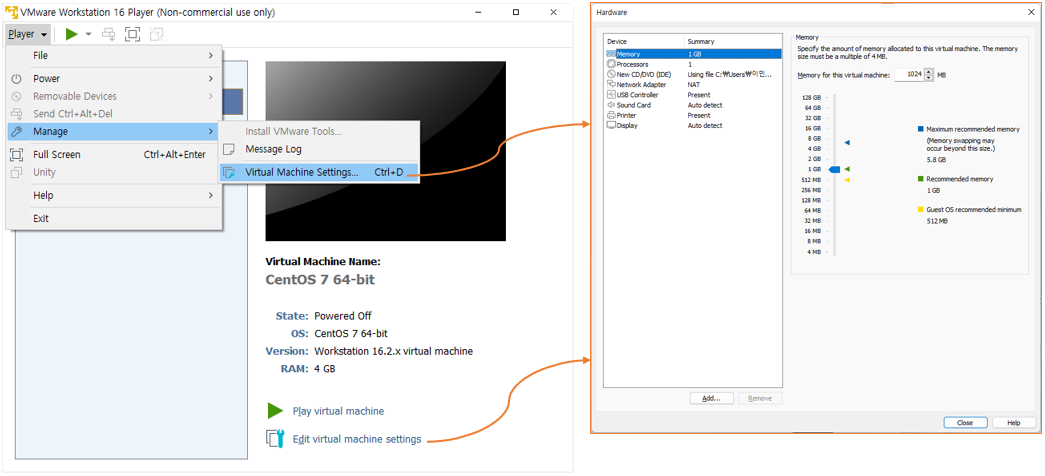Click the Full Screen menu entry icon
The width and height of the screenshot is (1045, 476).
point(17,155)
